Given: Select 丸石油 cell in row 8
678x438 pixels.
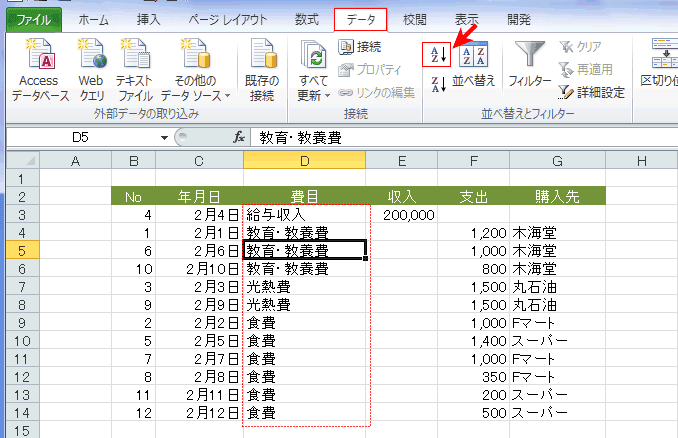Looking at the screenshot, I should point(557,305).
